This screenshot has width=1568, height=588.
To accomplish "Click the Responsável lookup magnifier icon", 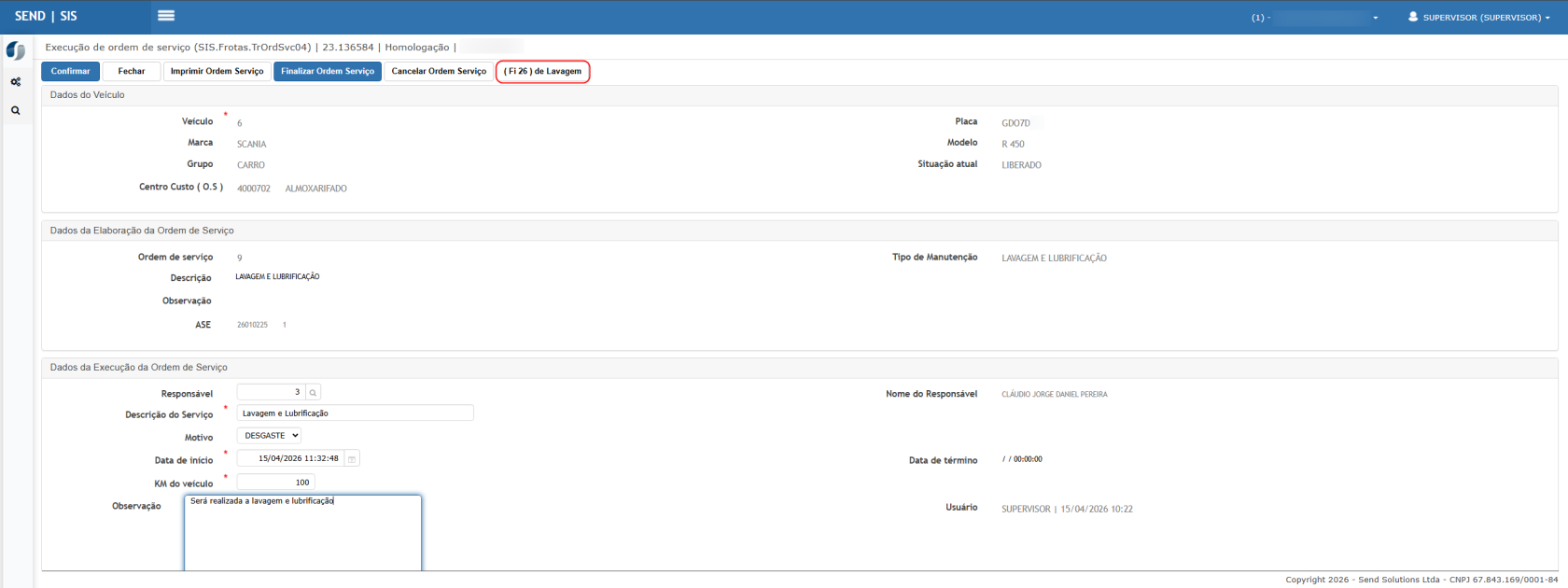I will 314,393.
